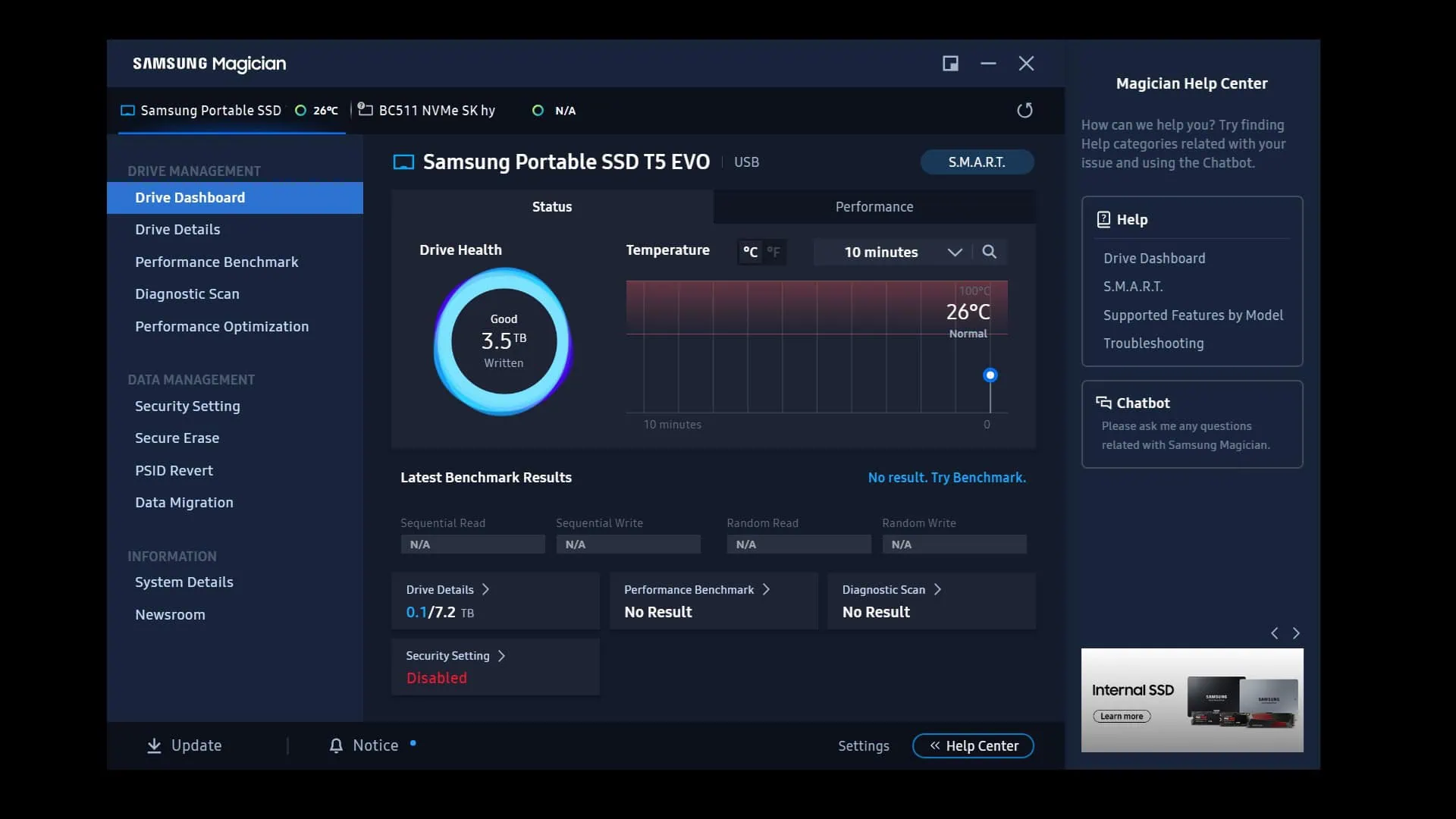Click the temperature graph search magnifier
Image resolution: width=1456 pixels, height=819 pixels.
point(989,252)
